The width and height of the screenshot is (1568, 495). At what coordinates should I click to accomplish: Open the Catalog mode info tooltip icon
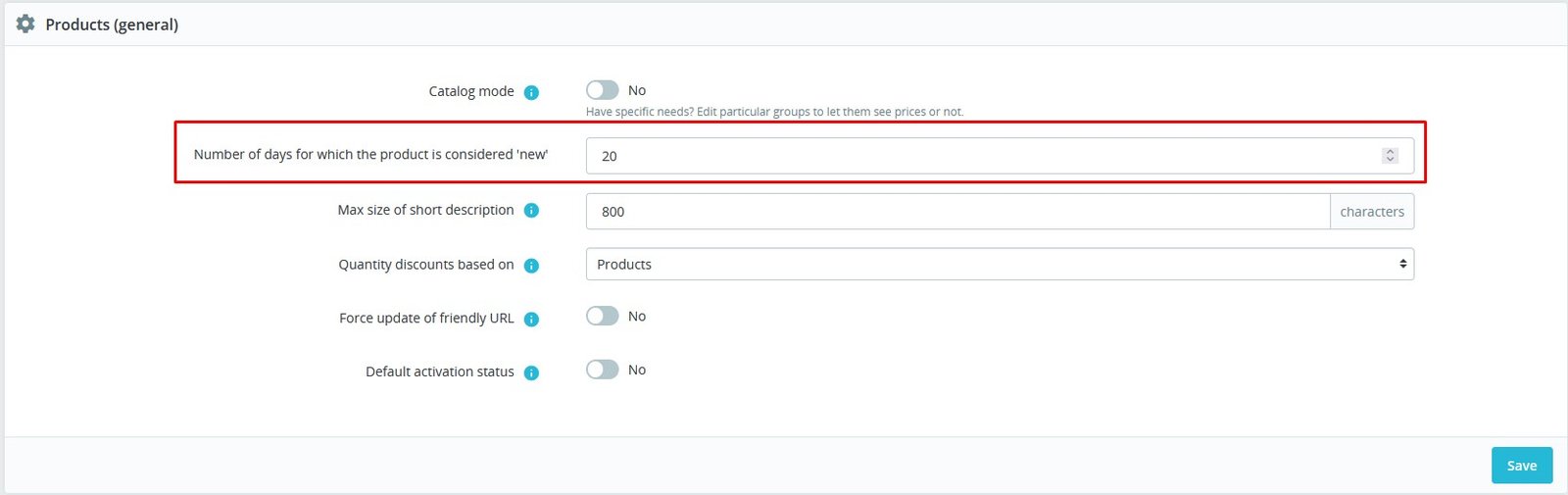point(531,92)
